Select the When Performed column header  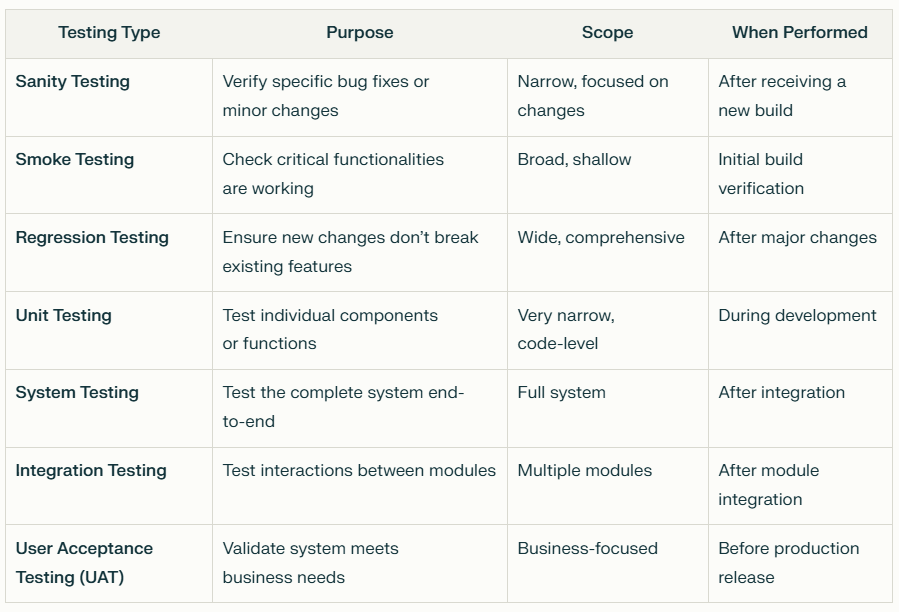coord(800,33)
